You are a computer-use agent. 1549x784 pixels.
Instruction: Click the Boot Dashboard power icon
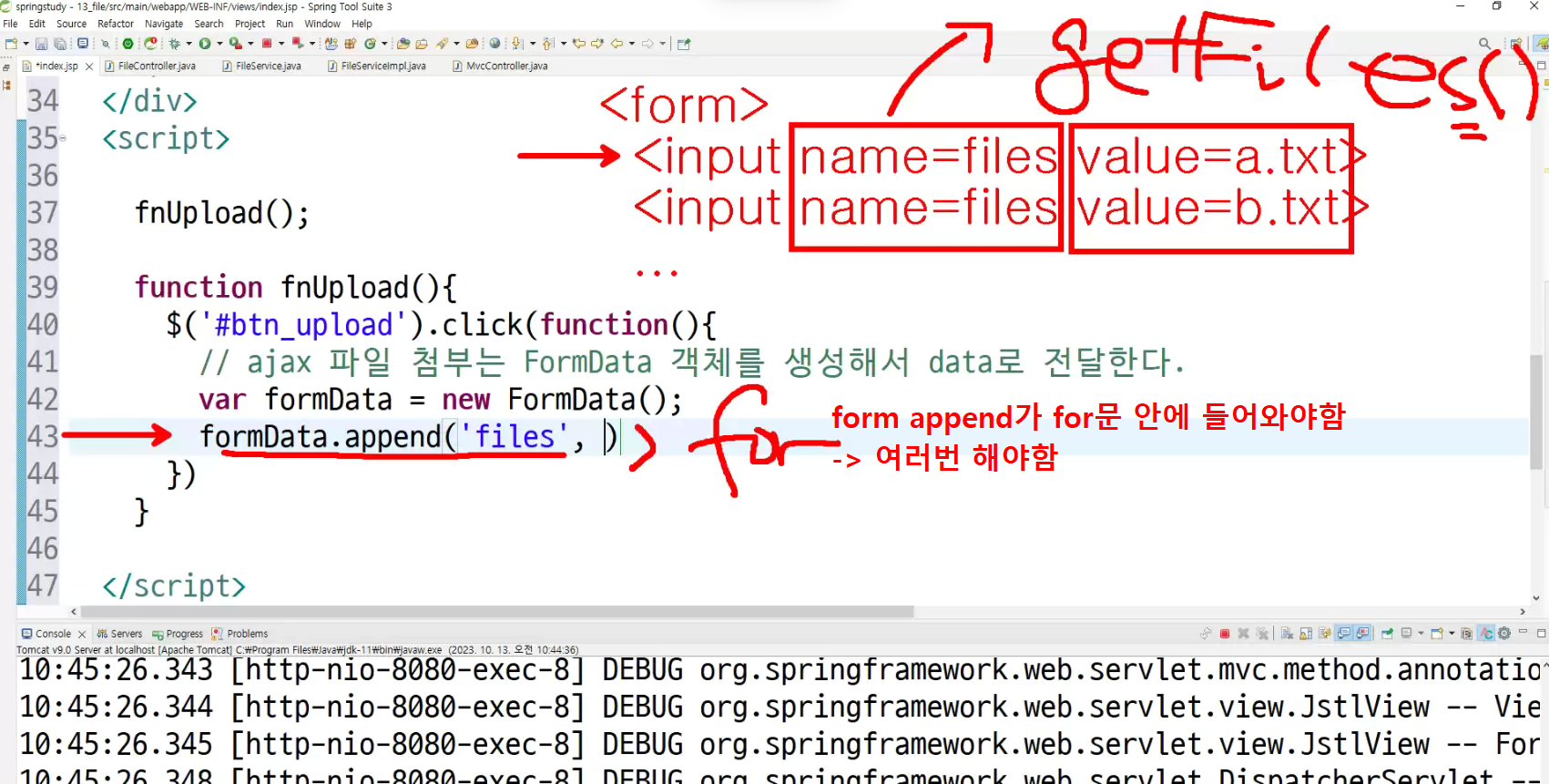pos(128,44)
